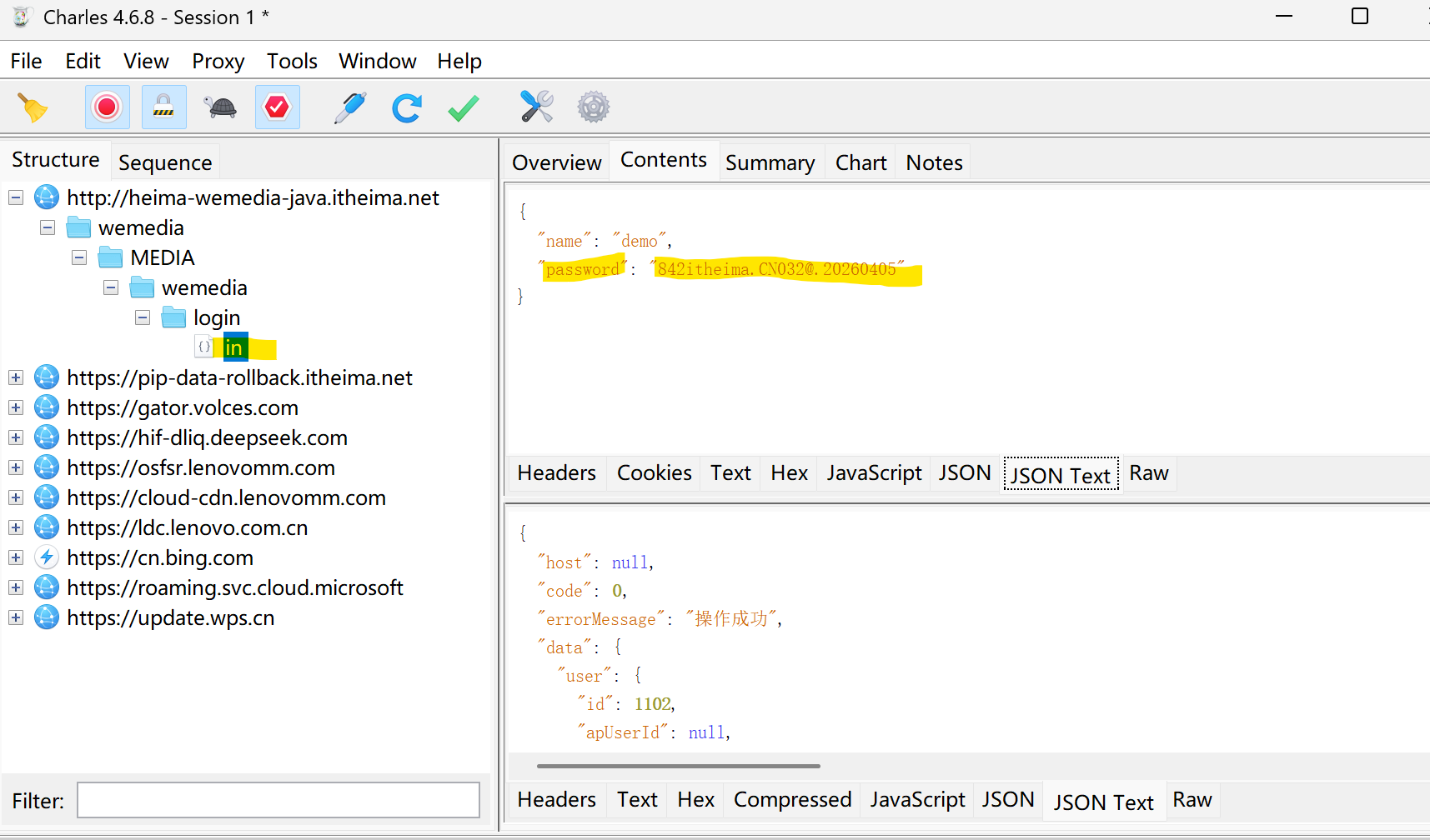The image size is (1430, 840).
Task: Switch to the Structure tab
Action: 56,160
